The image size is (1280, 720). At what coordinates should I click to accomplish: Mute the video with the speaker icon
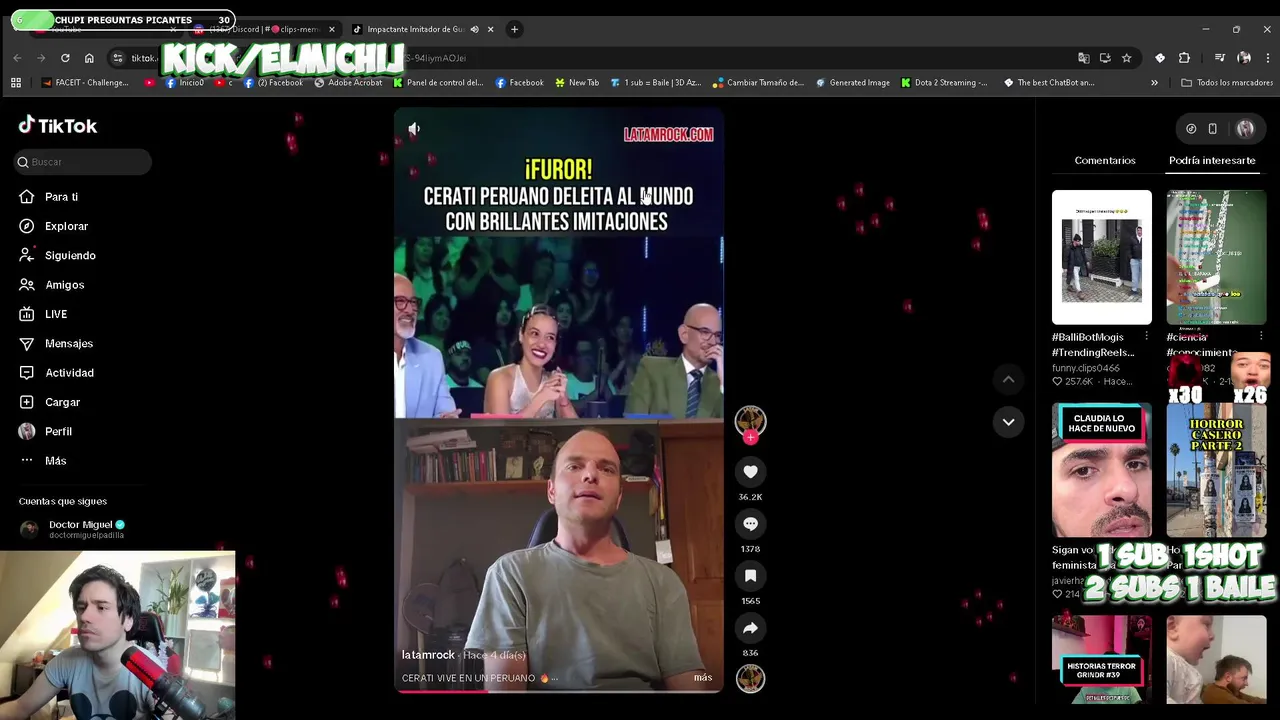point(414,128)
